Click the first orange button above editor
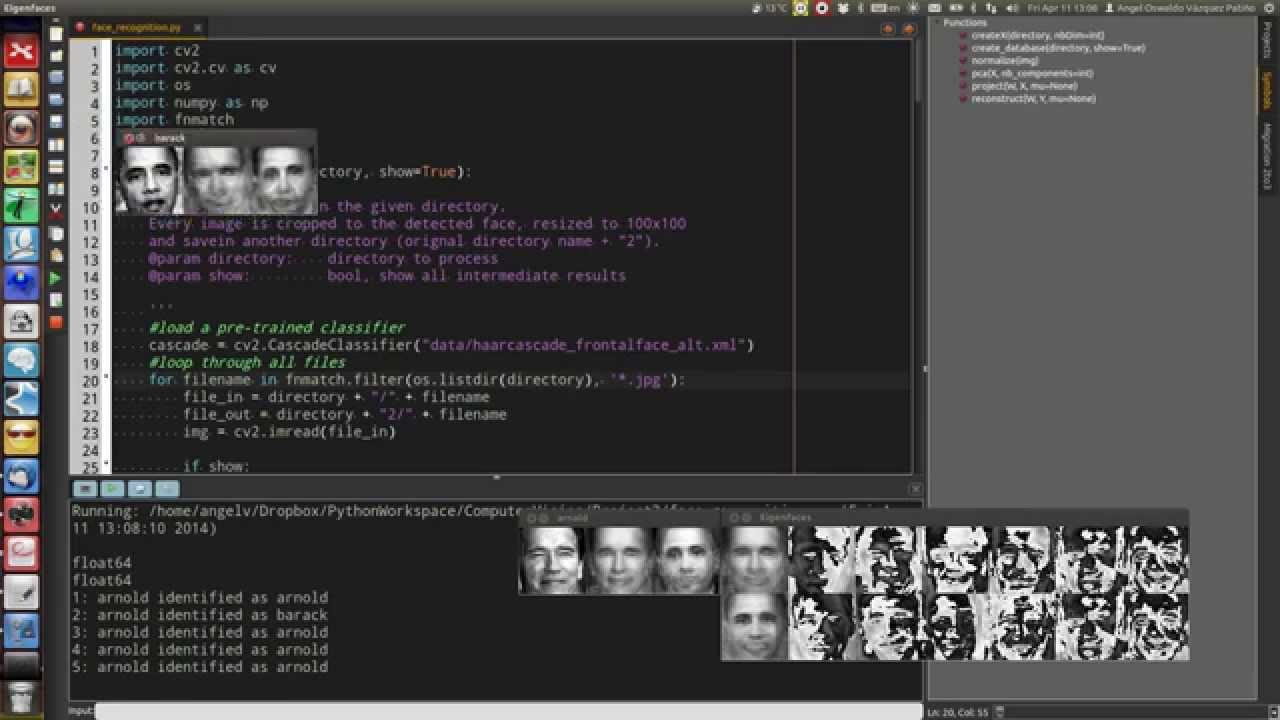 [x=888, y=29]
